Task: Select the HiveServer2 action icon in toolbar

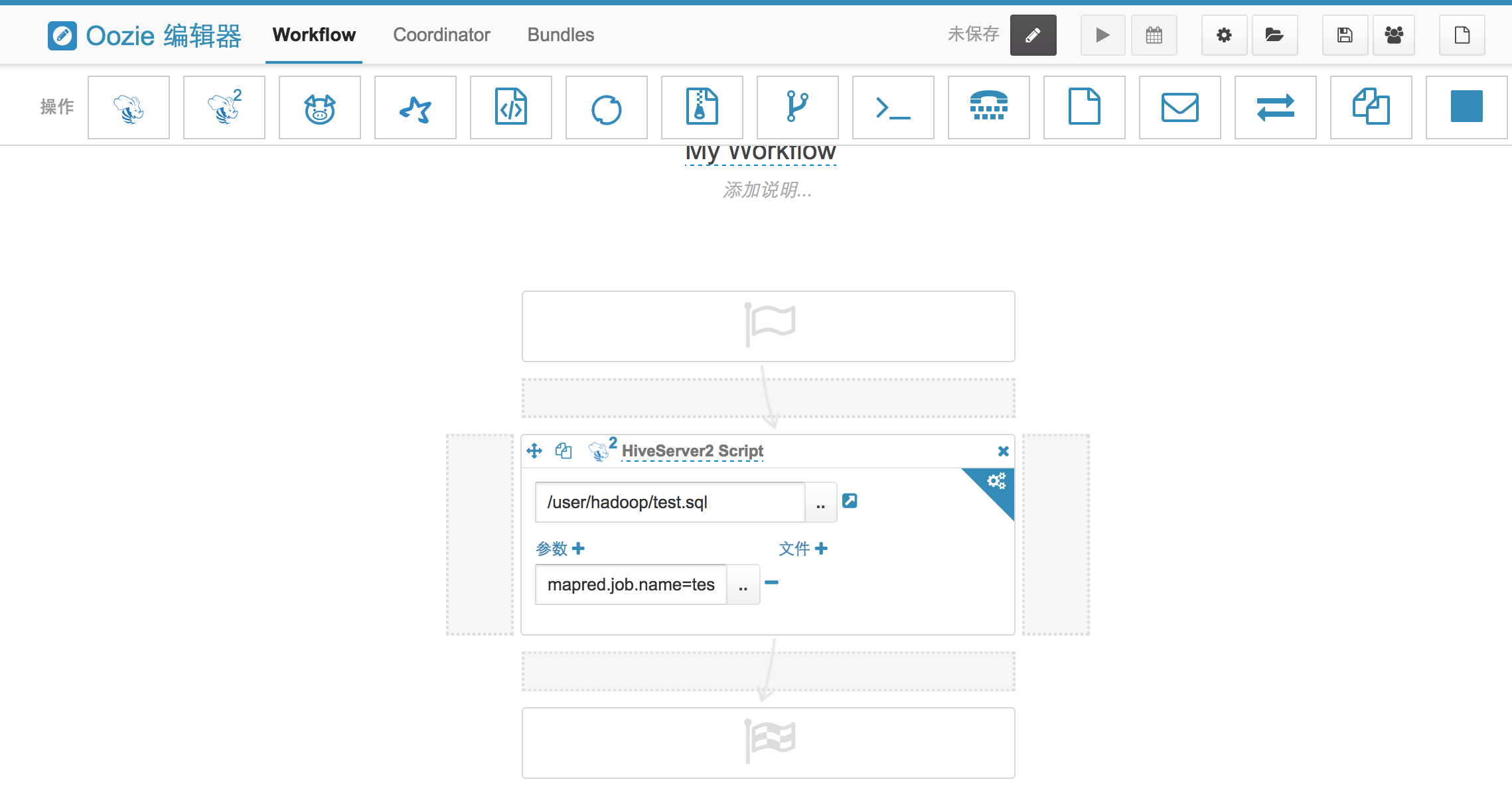Action: tap(224, 107)
